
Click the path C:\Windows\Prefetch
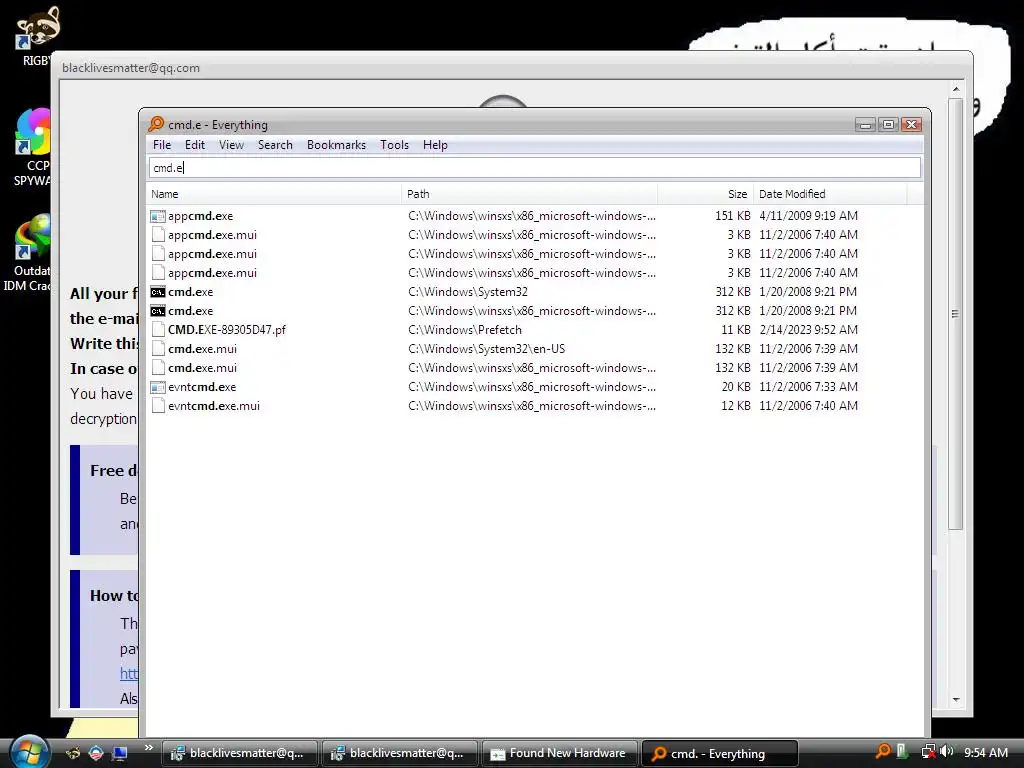coord(465,330)
